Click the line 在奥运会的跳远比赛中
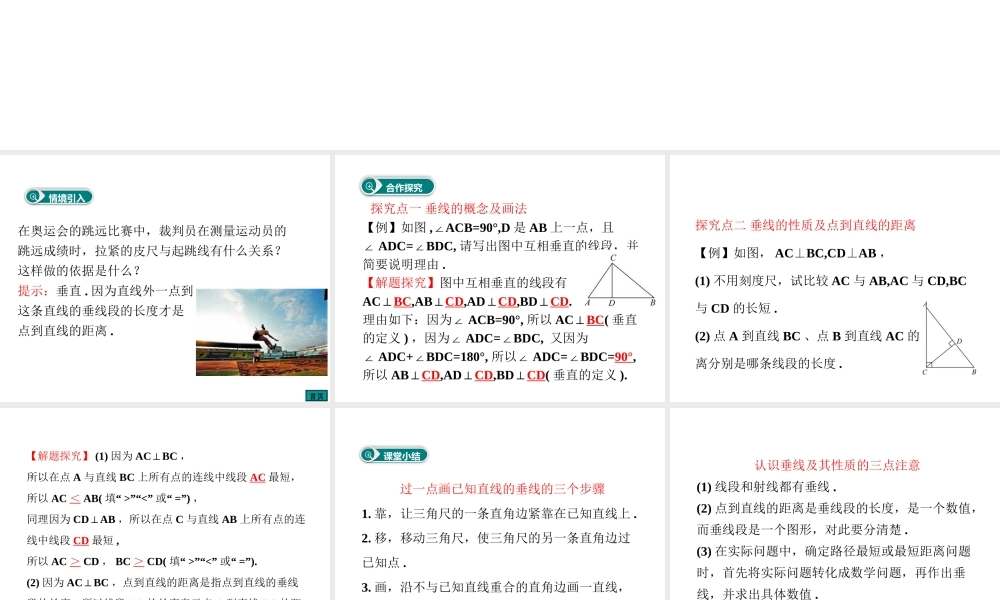Image resolution: width=1000 pixels, height=600 pixels. (152, 231)
